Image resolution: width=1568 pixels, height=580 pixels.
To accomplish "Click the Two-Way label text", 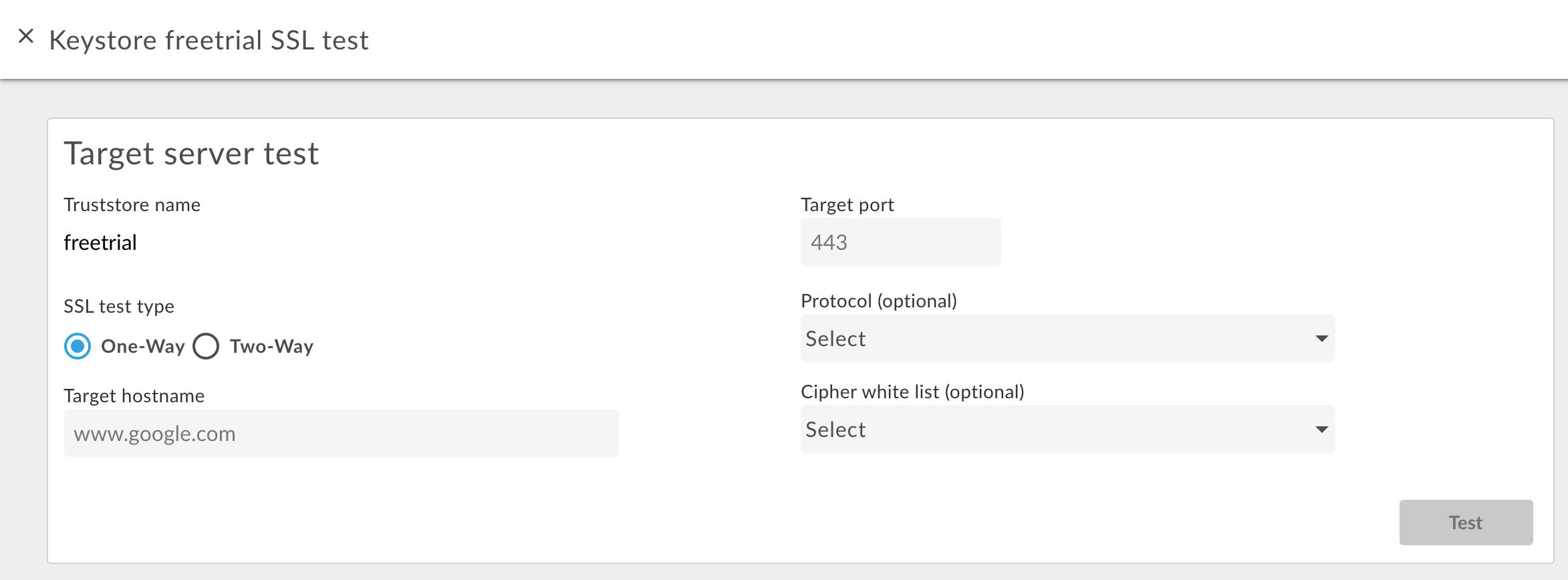I will click(x=271, y=346).
